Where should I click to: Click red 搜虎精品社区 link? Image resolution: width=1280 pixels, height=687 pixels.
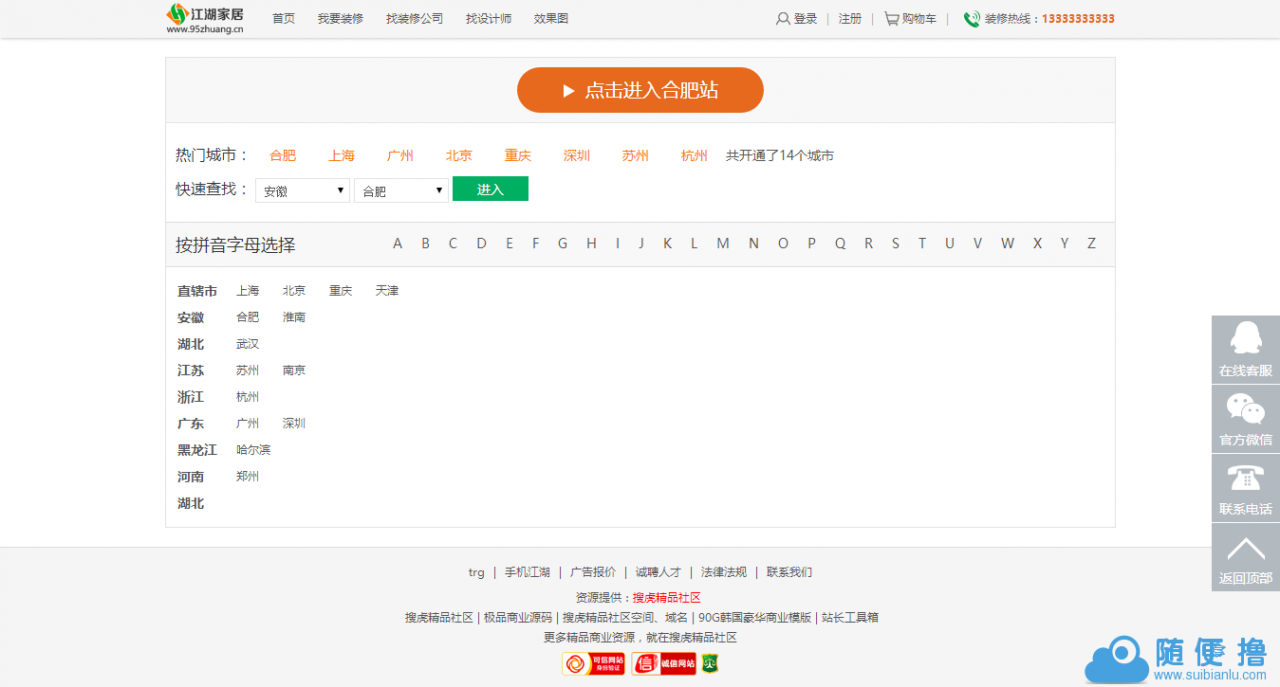click(666, 598)
